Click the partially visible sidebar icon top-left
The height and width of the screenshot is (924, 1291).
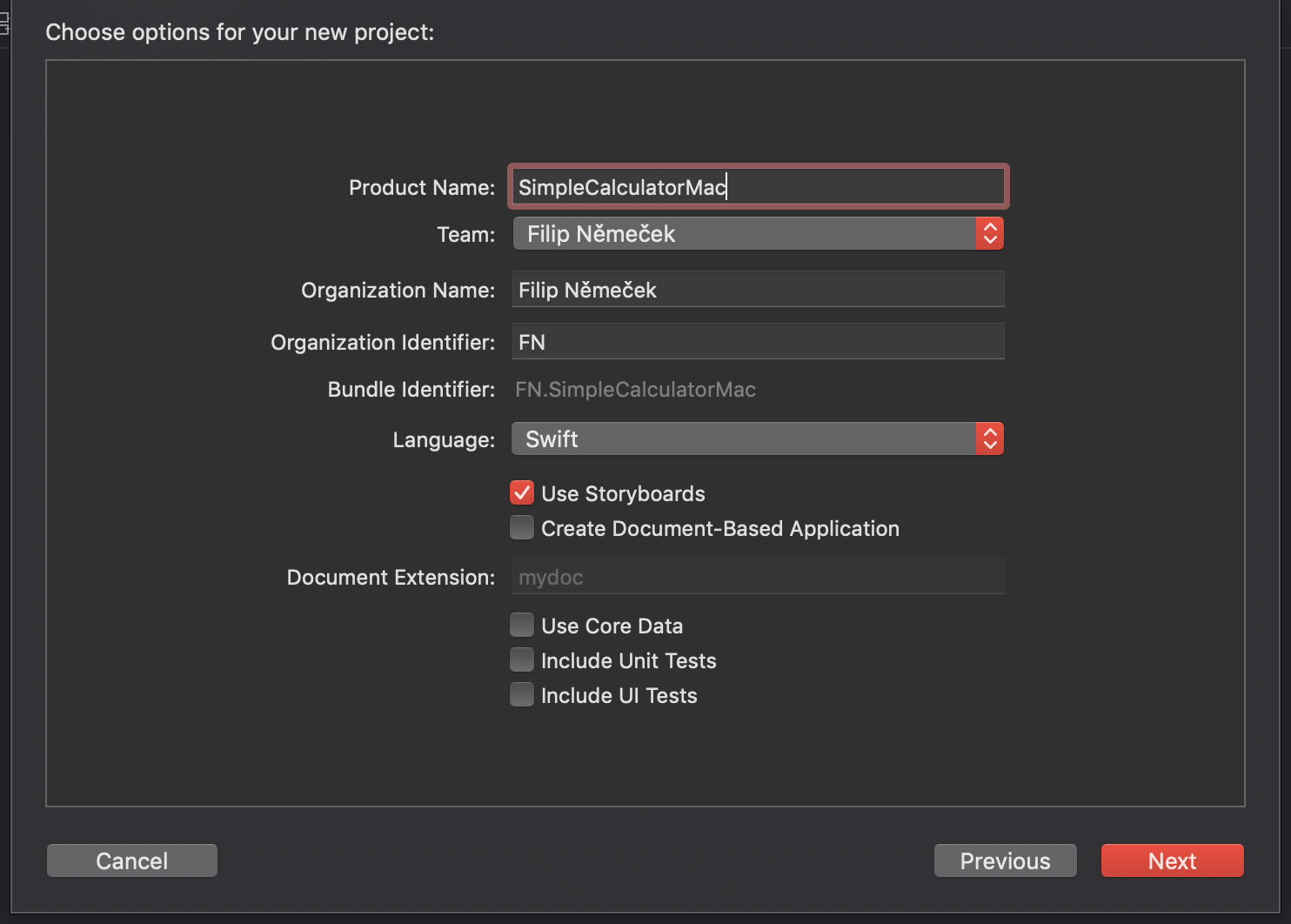click(x=4, y=23)
